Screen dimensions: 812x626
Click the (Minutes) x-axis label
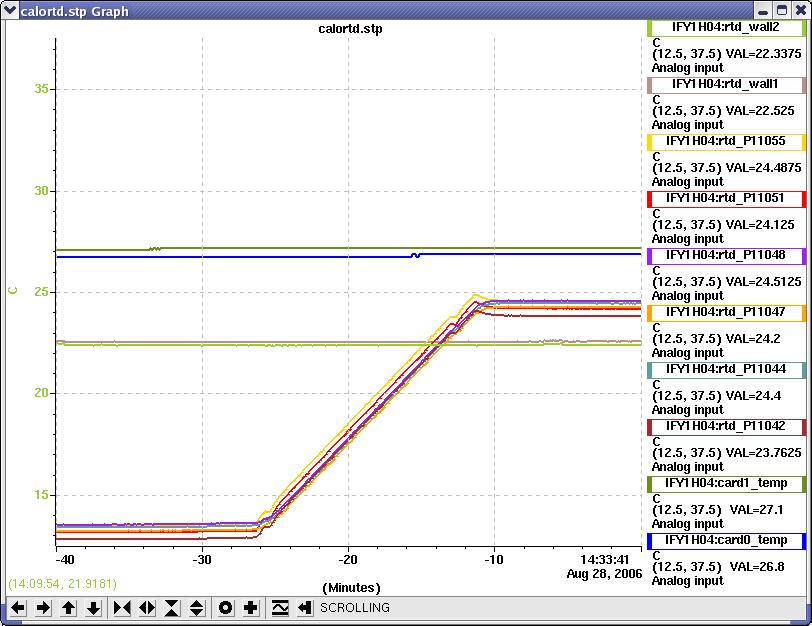click(351, 588)
